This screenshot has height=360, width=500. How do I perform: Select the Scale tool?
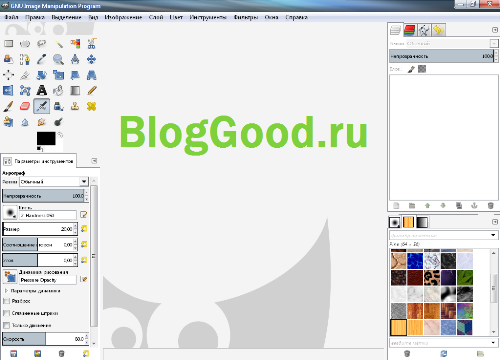[58, 75]
